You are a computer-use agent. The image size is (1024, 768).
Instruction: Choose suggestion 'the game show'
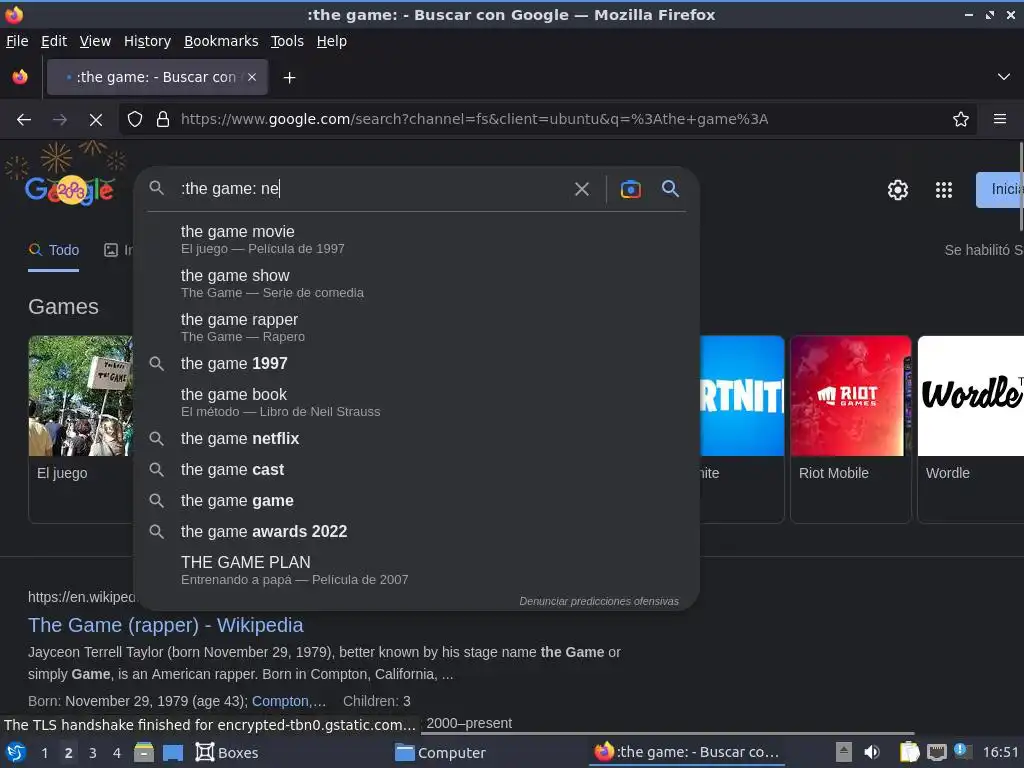tap(417, 283)
